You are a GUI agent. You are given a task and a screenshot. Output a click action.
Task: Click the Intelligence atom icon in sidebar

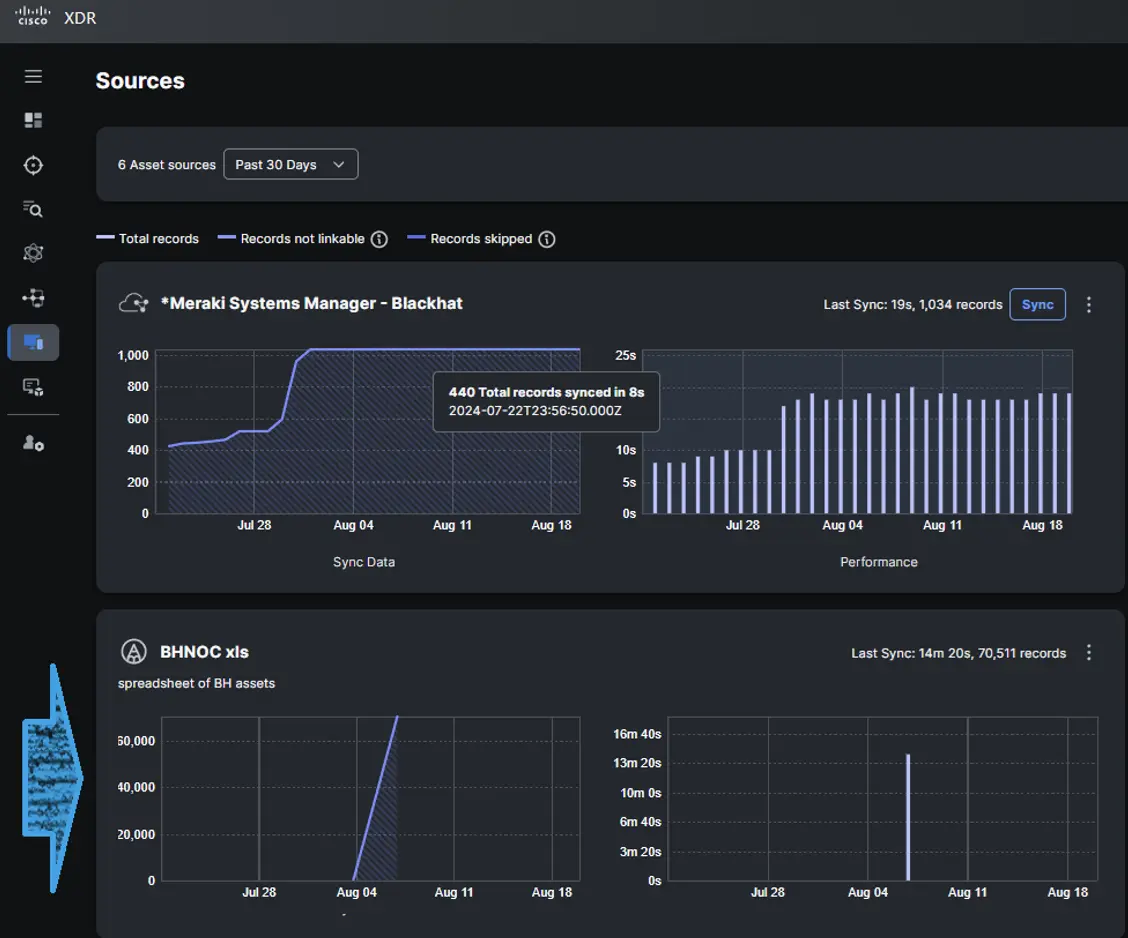tap(33, 253)
